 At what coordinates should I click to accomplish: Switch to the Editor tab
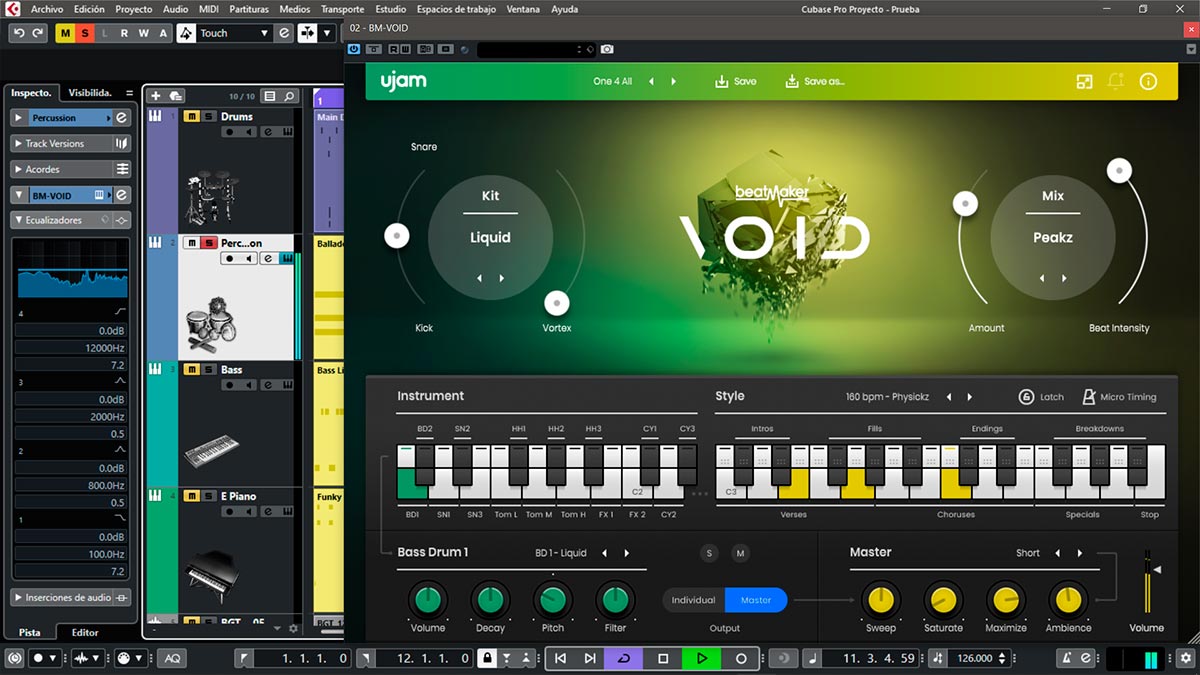[x=85, y=632]
